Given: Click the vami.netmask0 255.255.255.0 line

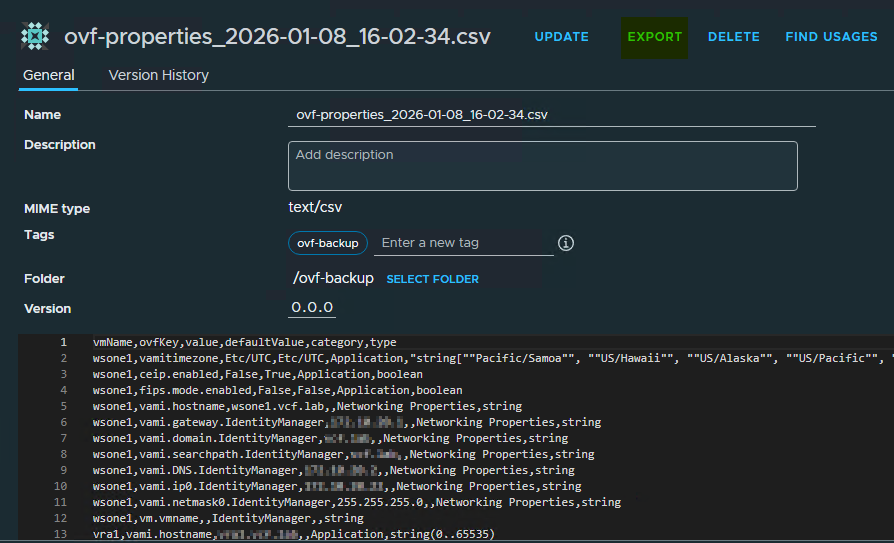Looking at the screenshot, I should point(357,502).
